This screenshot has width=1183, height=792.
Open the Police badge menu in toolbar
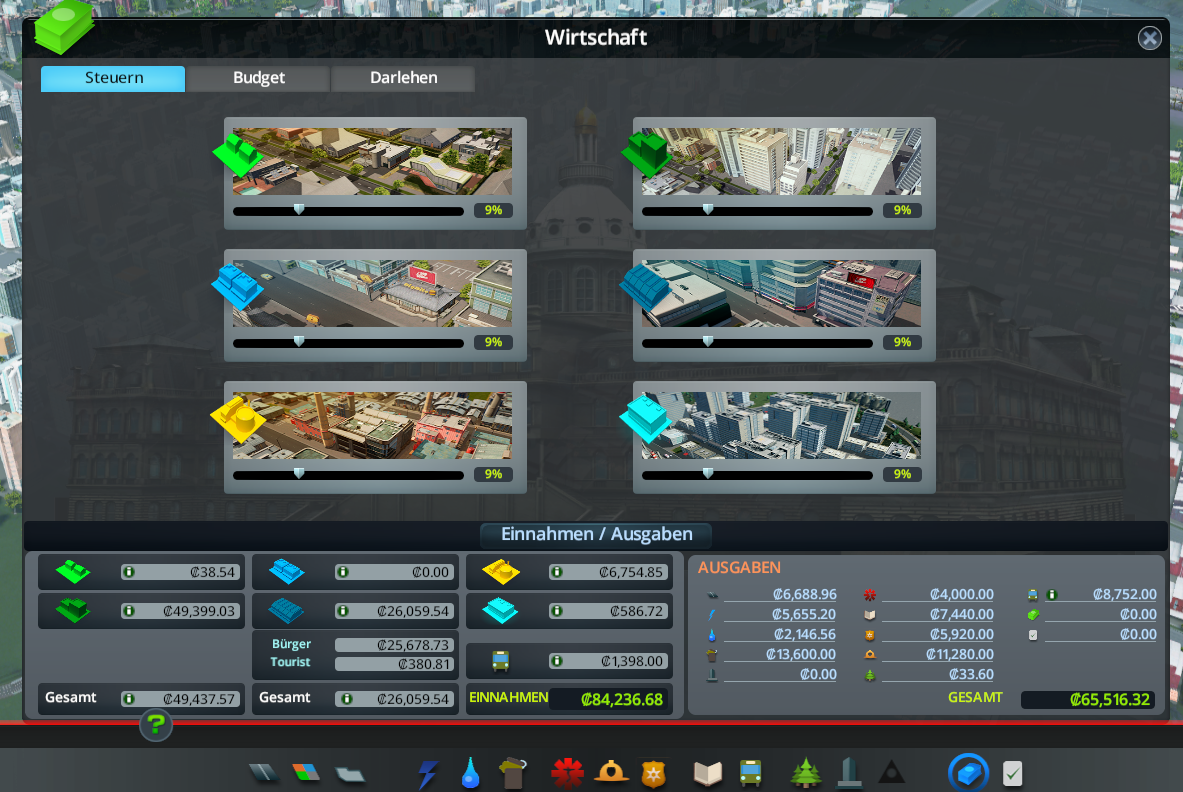pos(653,773)
